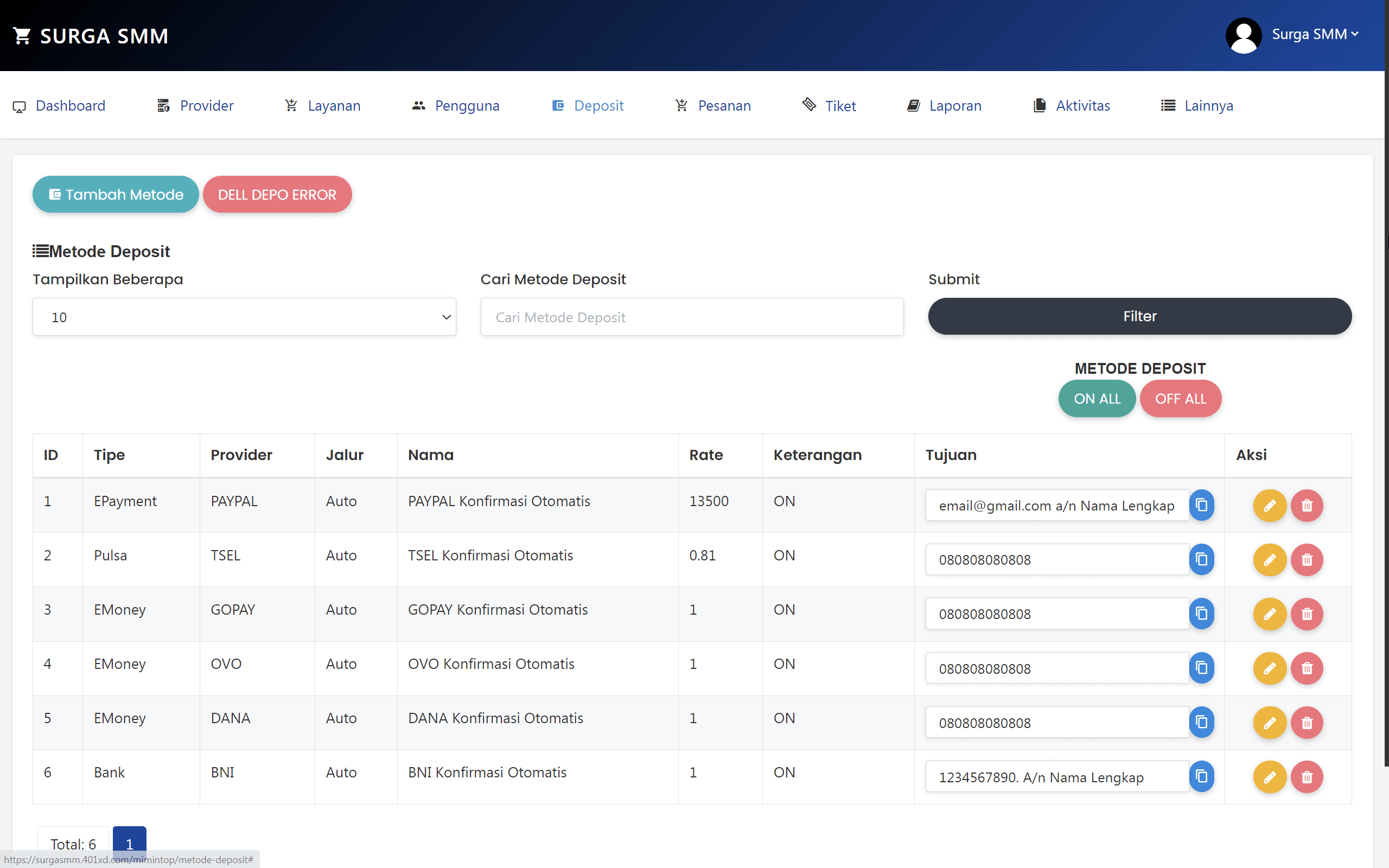The image size is (1389, 868).
Task: Delete the OVO deposit method
Action: [1307, 668]
